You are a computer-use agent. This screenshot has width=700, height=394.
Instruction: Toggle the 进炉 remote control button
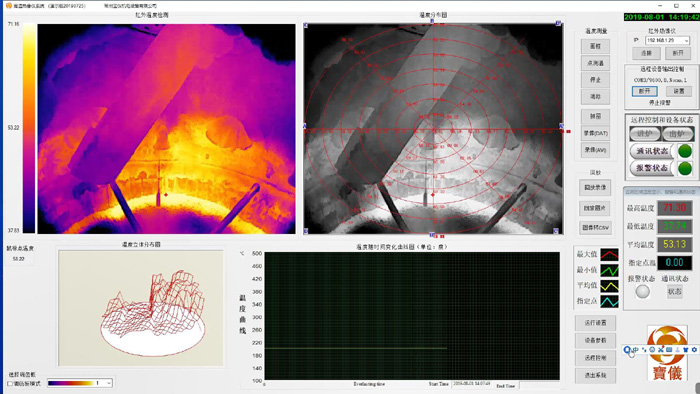[x=645, y=134]
